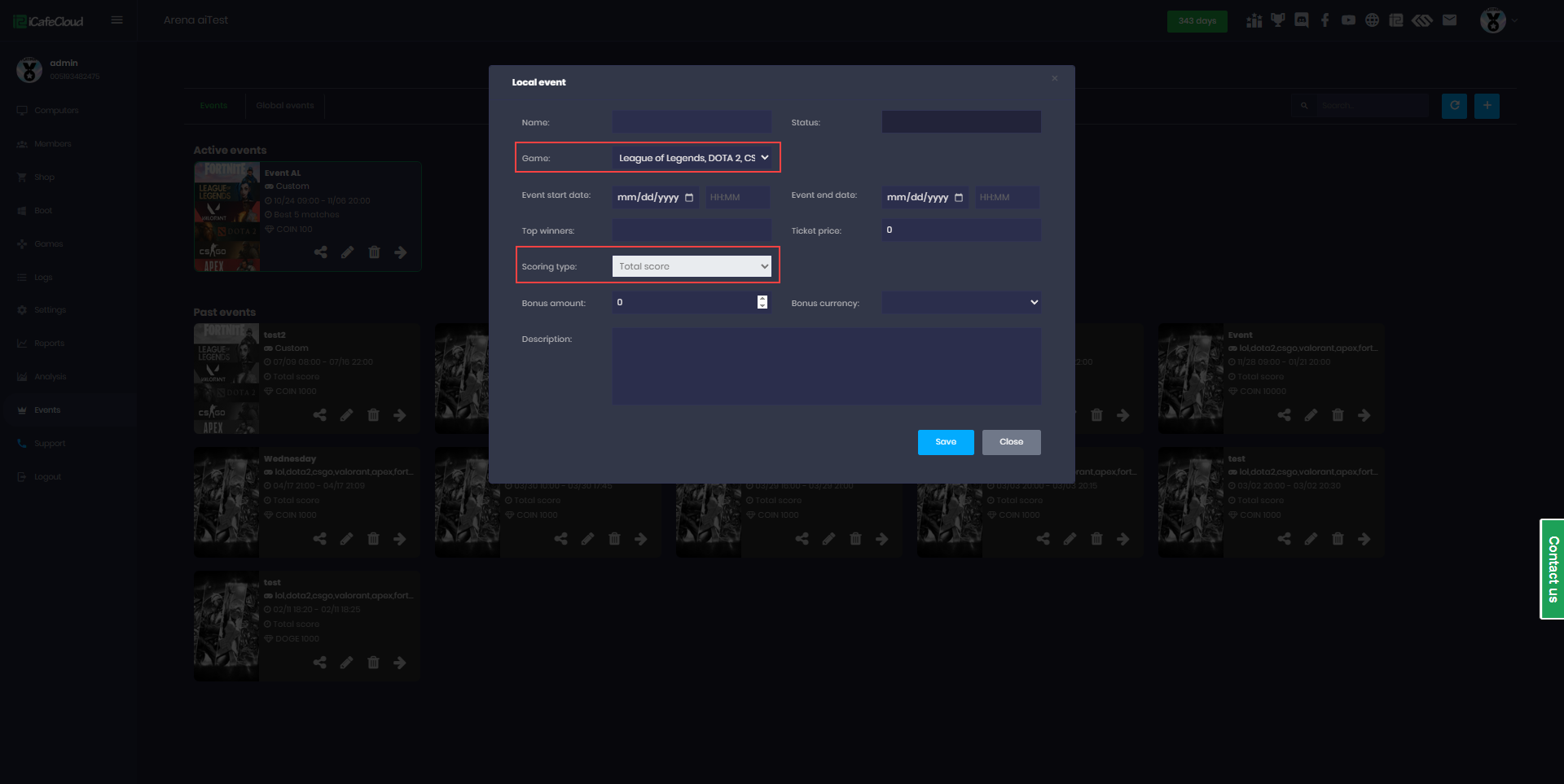The image size is (1564, 784).
Task: Click the Save button
Action: 945,442
